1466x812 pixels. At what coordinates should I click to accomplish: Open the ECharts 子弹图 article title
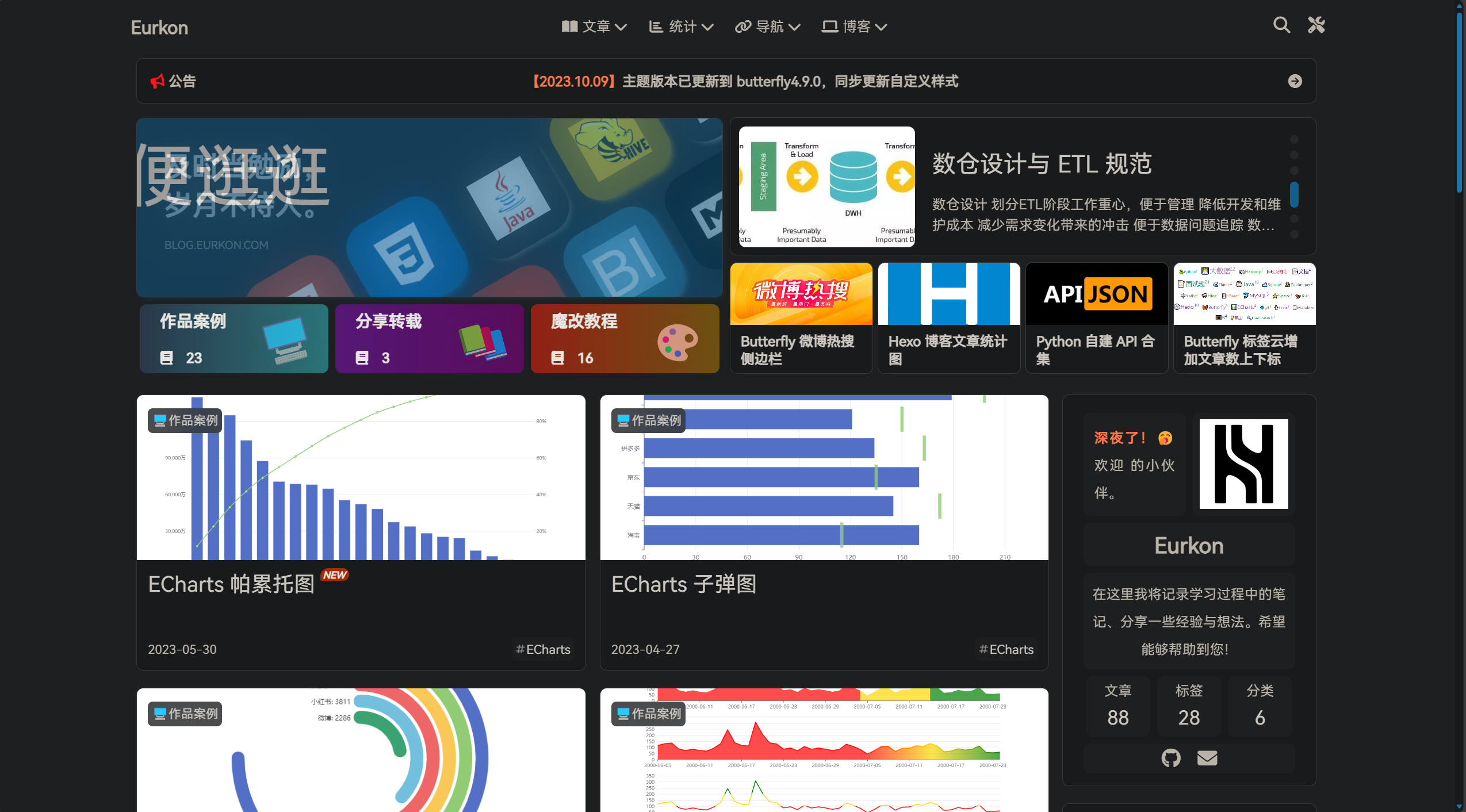[x=683, y=584]
